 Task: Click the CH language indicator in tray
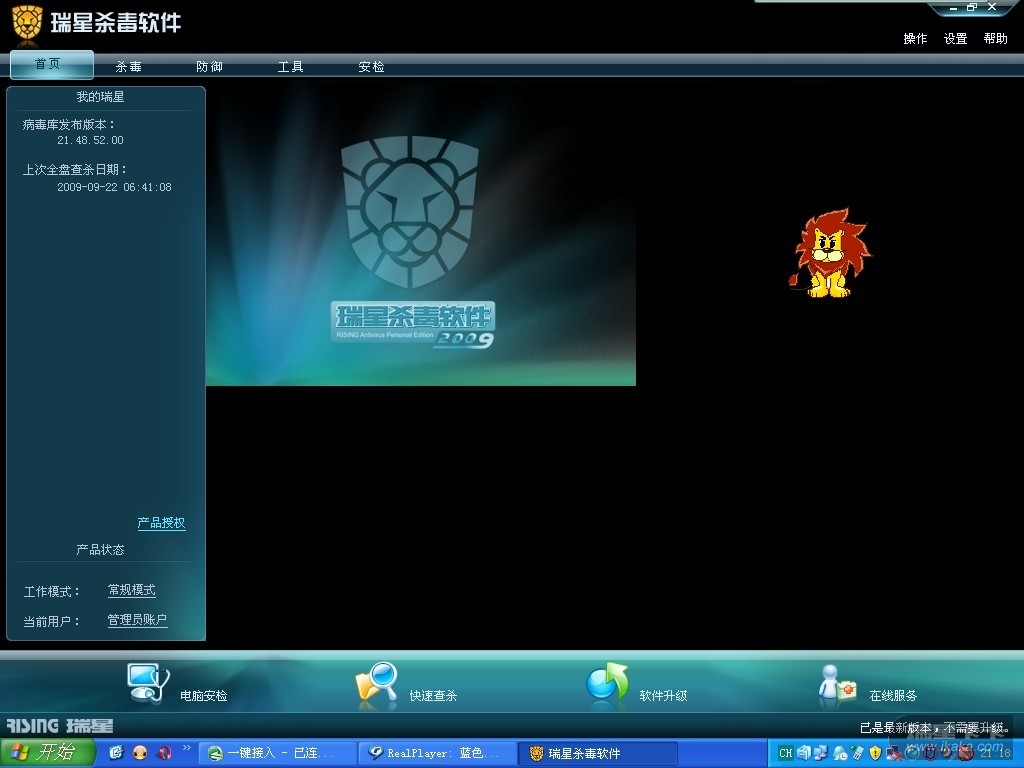click(x=786, y=753)
